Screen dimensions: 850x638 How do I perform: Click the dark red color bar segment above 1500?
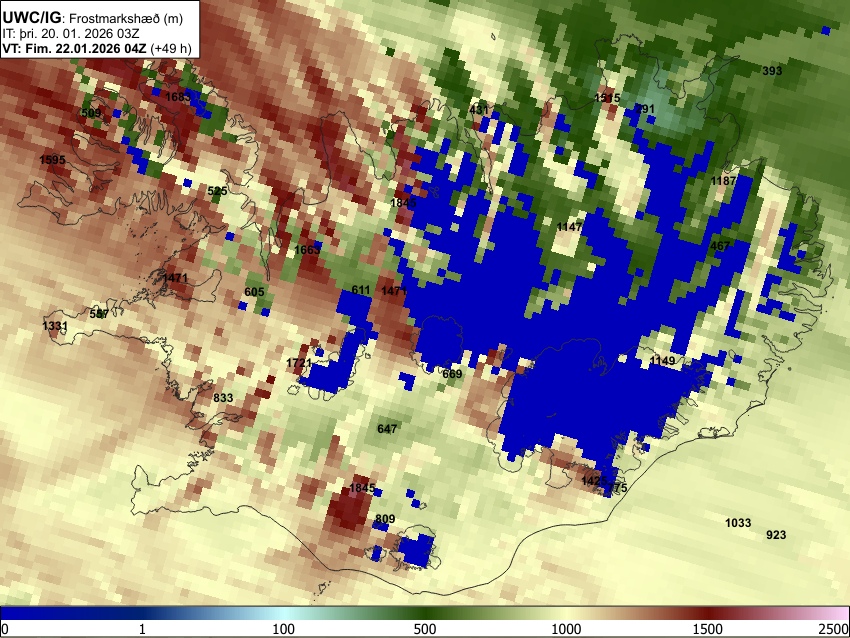(708, 613)
